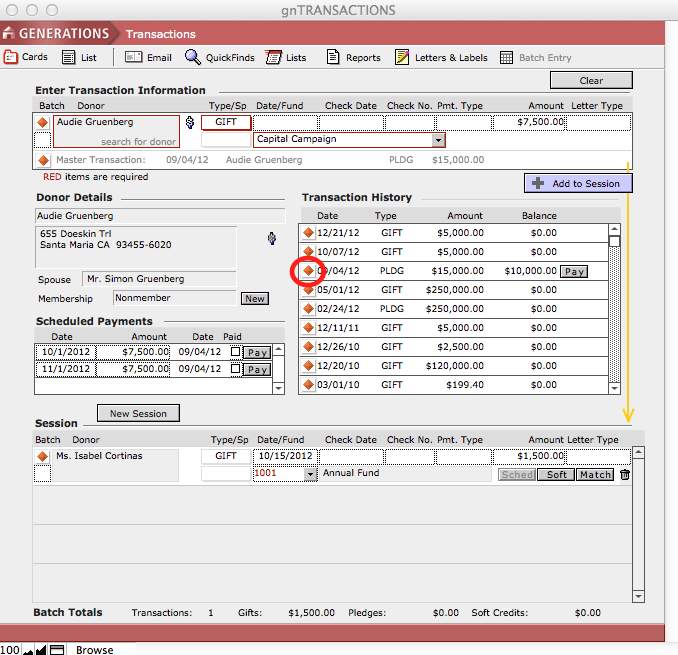Click the Check No. entry field

409,123
